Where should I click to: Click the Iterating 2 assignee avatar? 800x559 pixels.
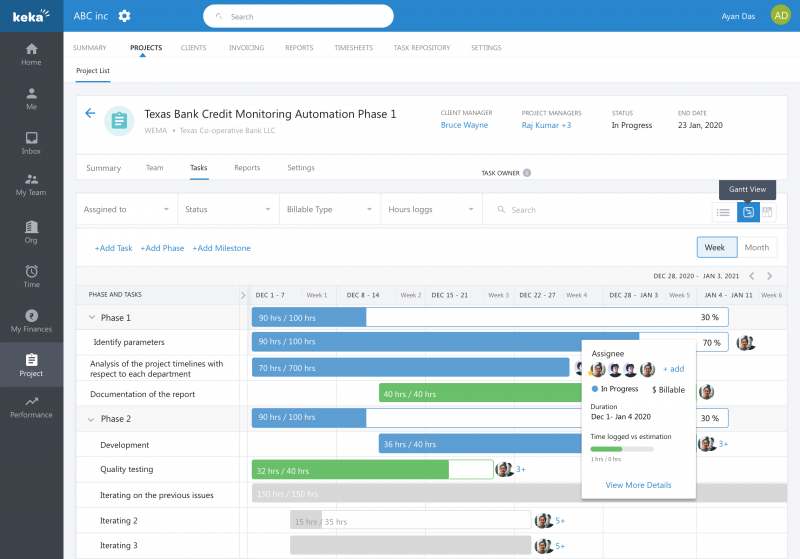click(x=543, y=521)
